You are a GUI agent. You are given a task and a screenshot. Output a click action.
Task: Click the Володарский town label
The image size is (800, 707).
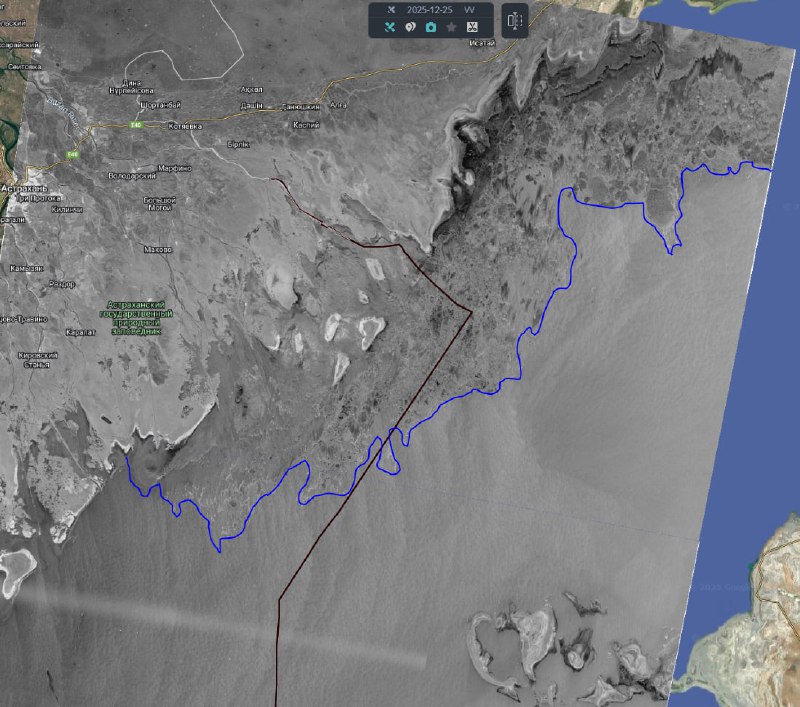133,176
